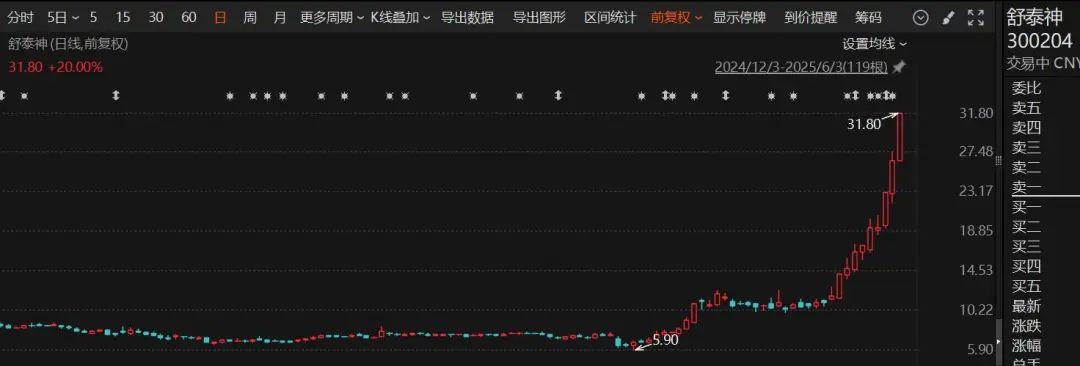
Task: Select the drawing brush tool icon
Action: click(948, 18)
